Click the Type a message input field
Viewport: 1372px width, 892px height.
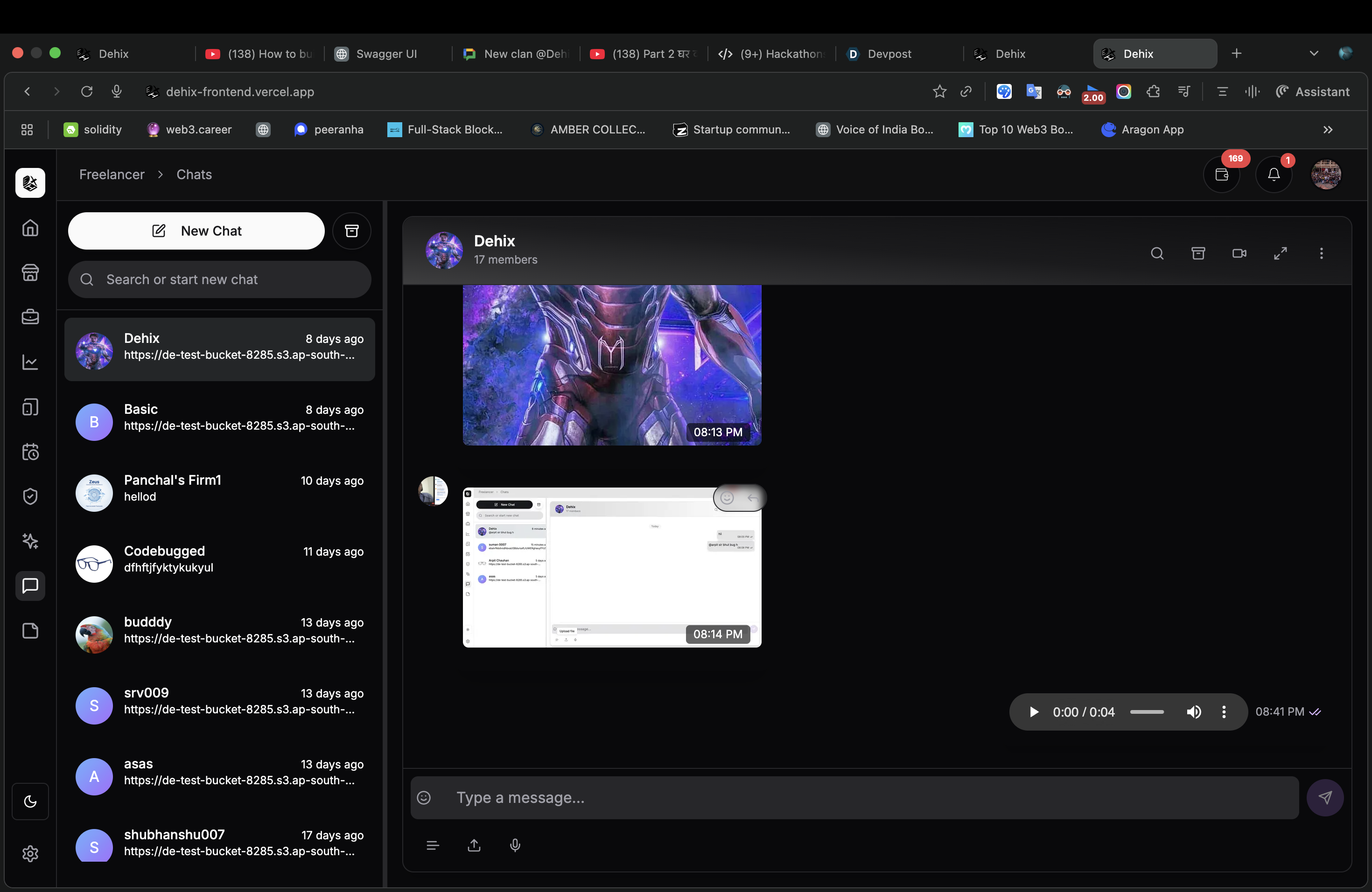(x=865, y=797)
